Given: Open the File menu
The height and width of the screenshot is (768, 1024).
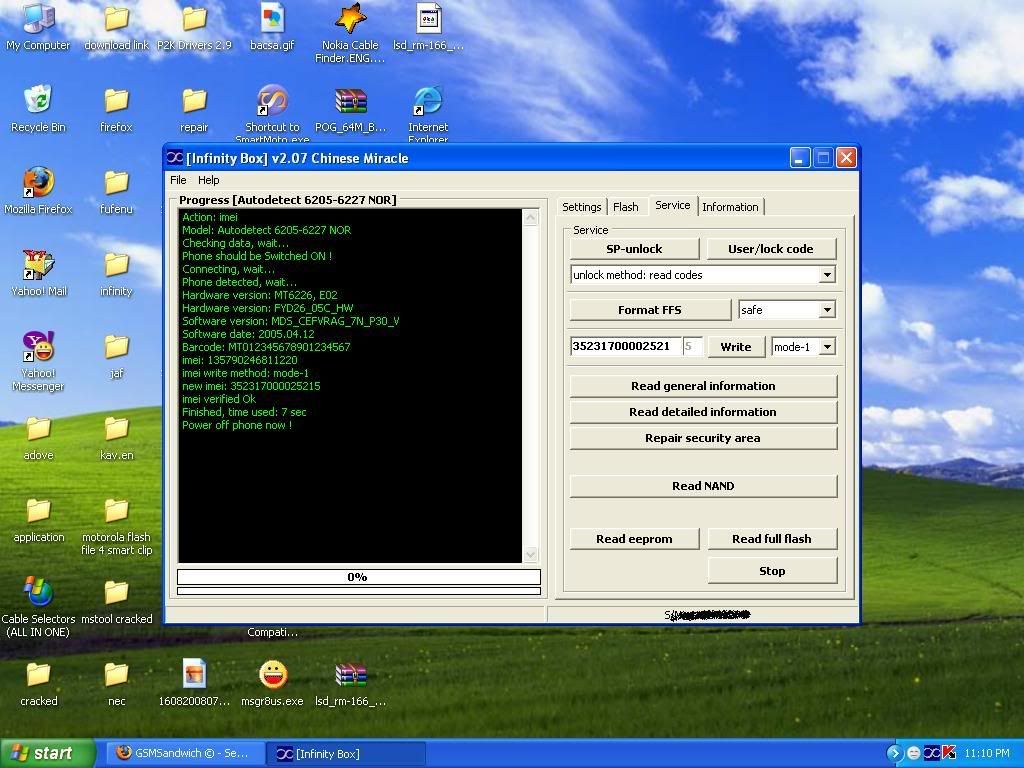Looking at the screenshot, I should coord(178,180).
